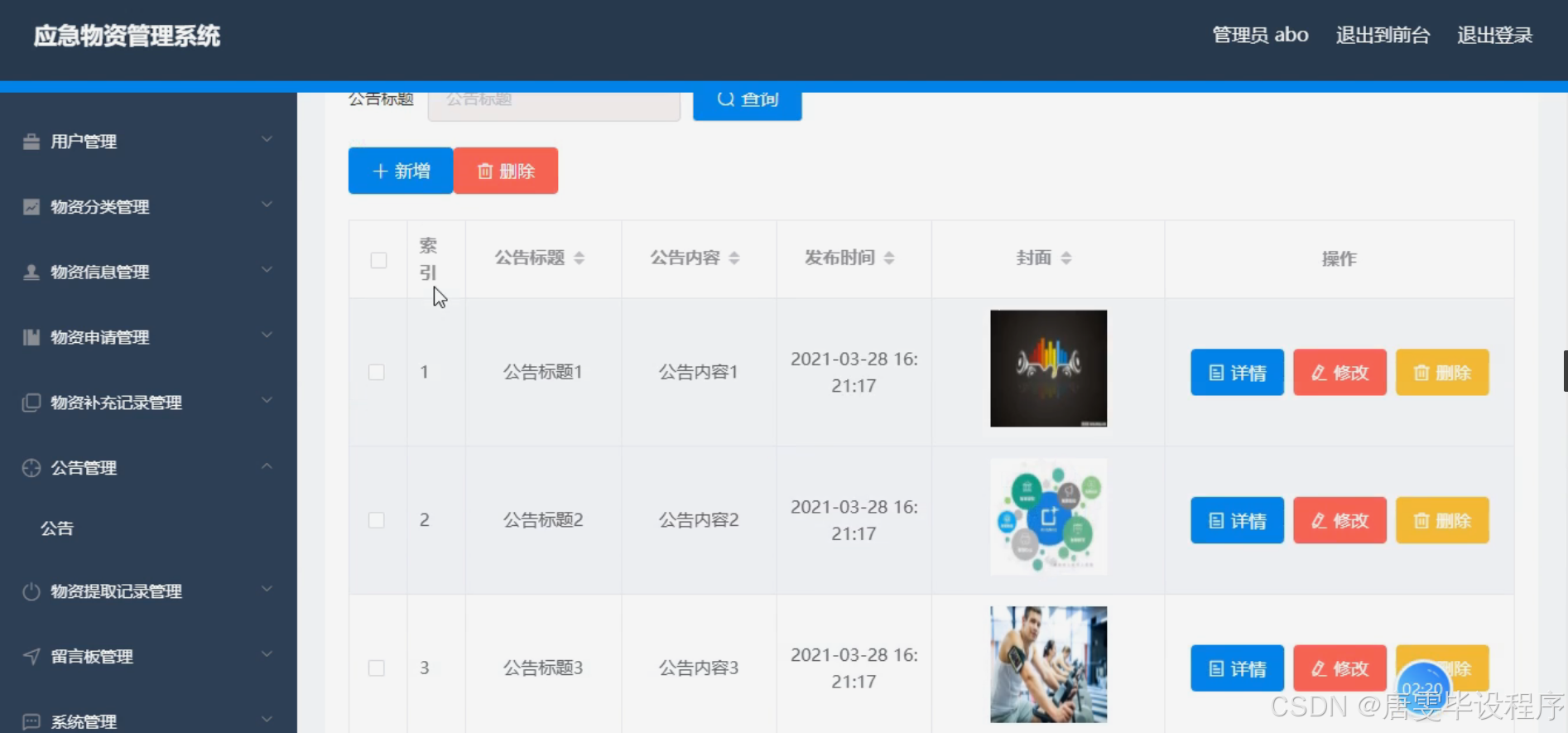Click the 物资申请管理 sidebar icon
The width and height of the screenshot is (1568, 733).
(31, 337)
